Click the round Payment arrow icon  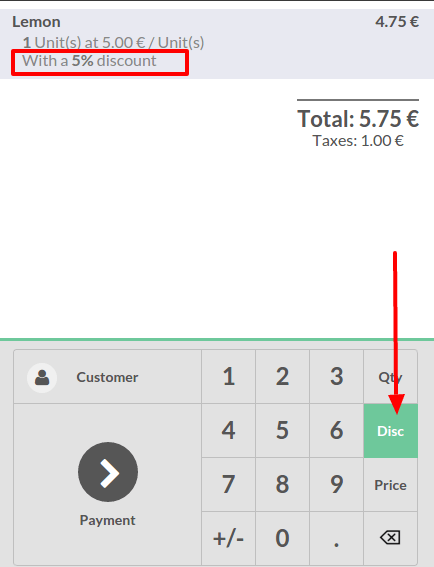click(x=108, y=472)
